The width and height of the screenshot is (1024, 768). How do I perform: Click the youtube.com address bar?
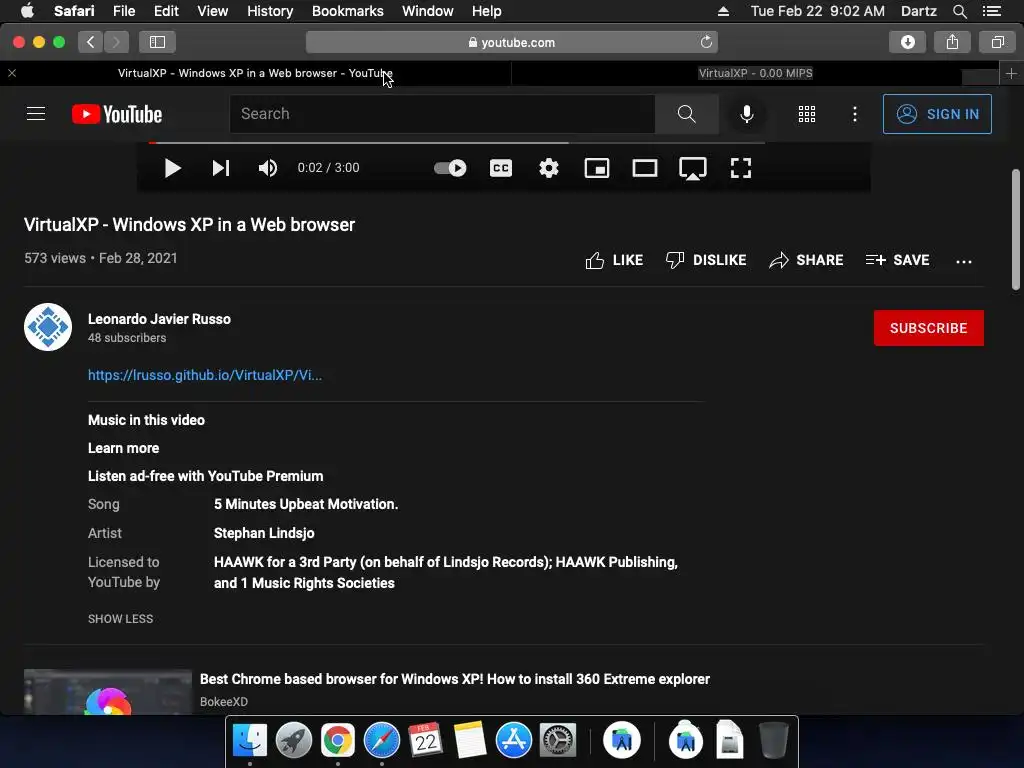click(512, 42)
